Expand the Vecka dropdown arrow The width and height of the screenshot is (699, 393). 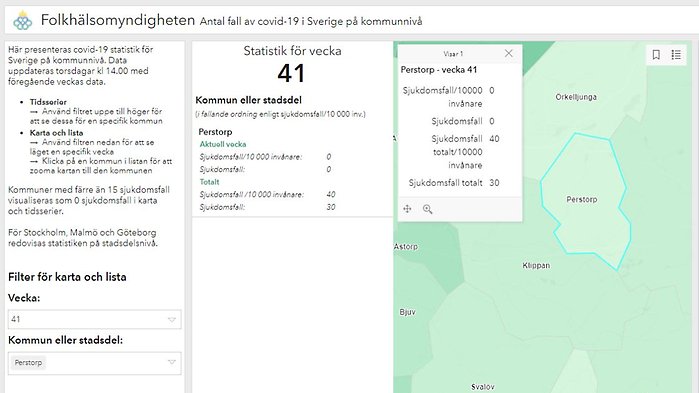172,319
